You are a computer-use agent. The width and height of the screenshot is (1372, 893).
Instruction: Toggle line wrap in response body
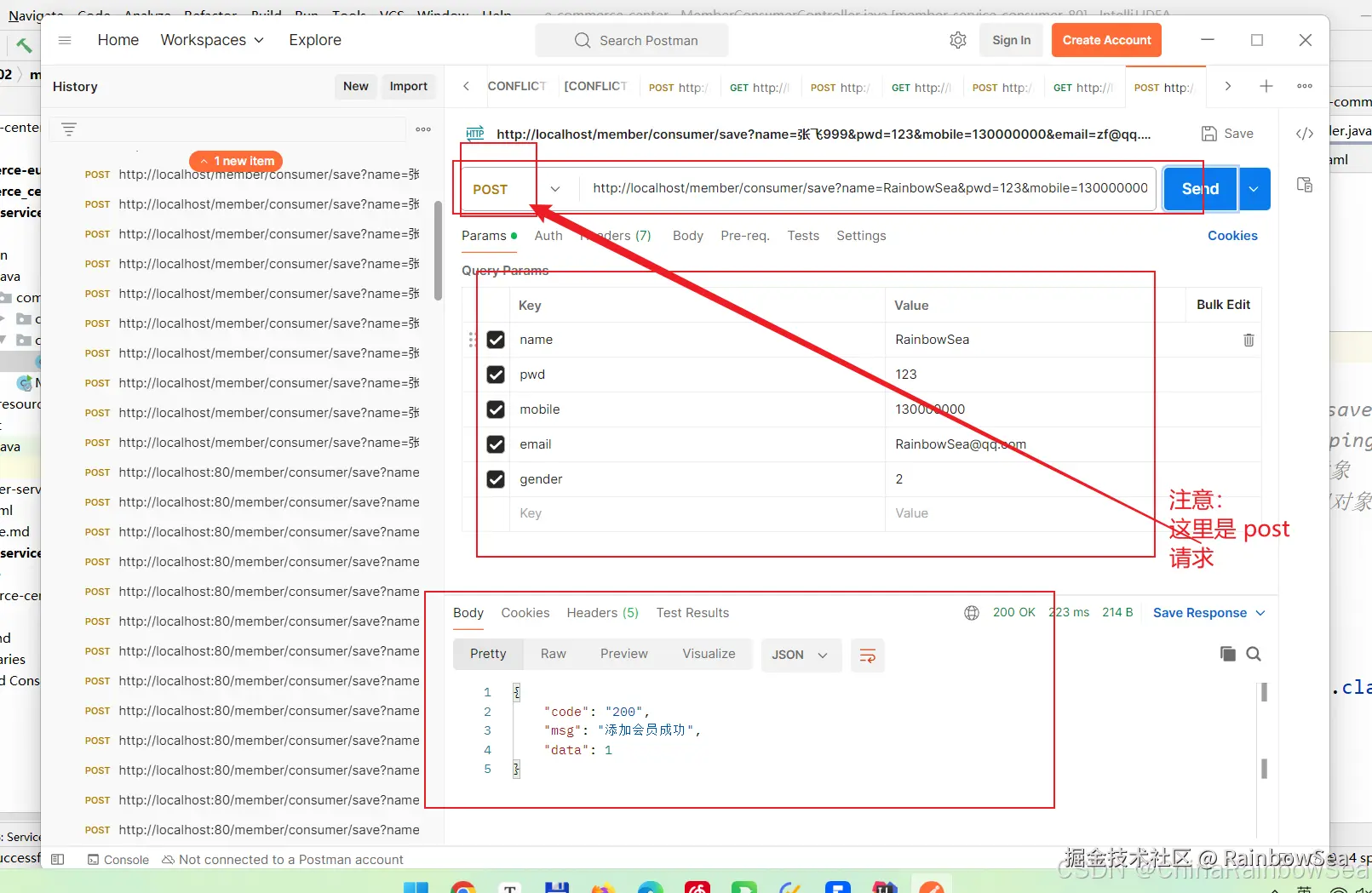point(868,655)
